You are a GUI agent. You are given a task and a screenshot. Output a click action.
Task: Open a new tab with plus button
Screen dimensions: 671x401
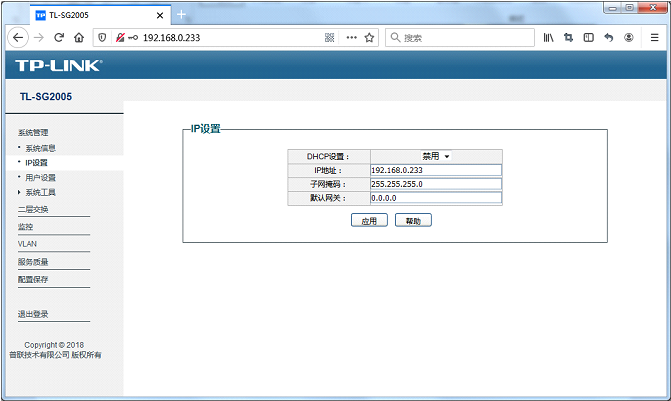(181, 14)
